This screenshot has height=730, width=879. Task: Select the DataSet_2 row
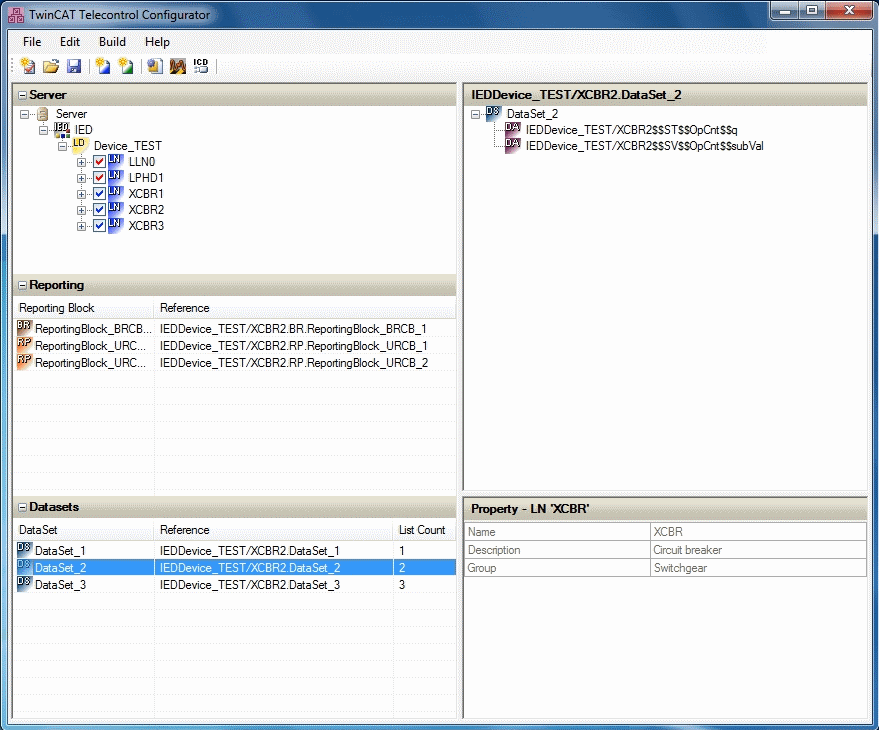[235, 567]
